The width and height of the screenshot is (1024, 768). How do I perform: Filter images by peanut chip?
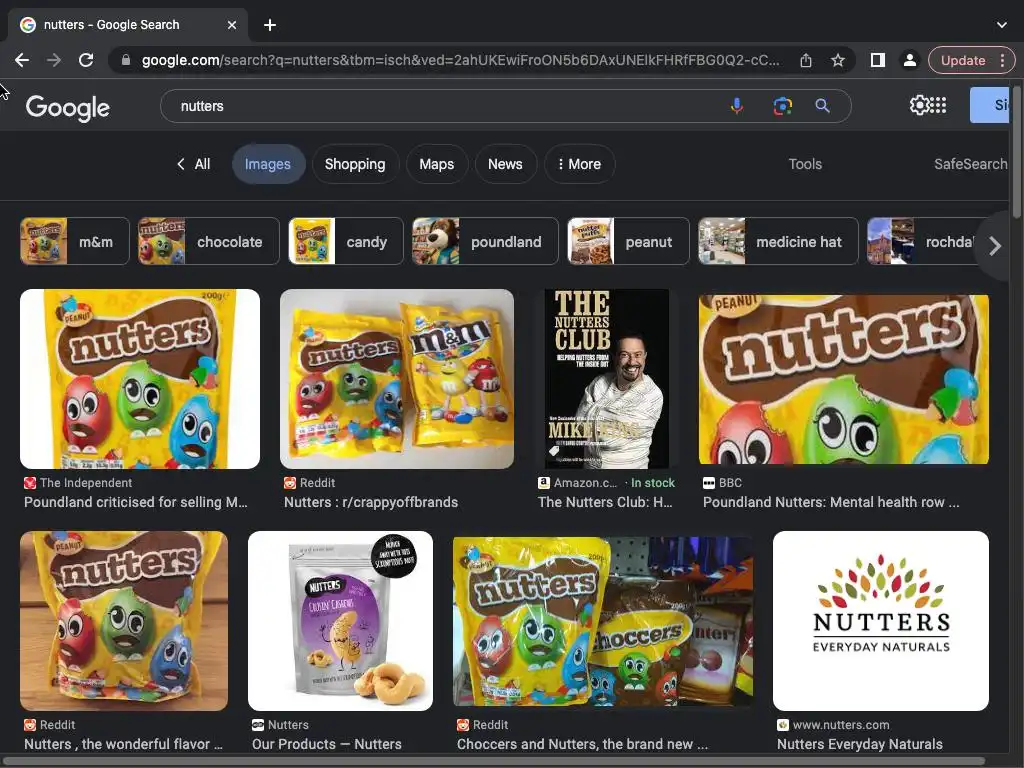[x=628, y=242]
